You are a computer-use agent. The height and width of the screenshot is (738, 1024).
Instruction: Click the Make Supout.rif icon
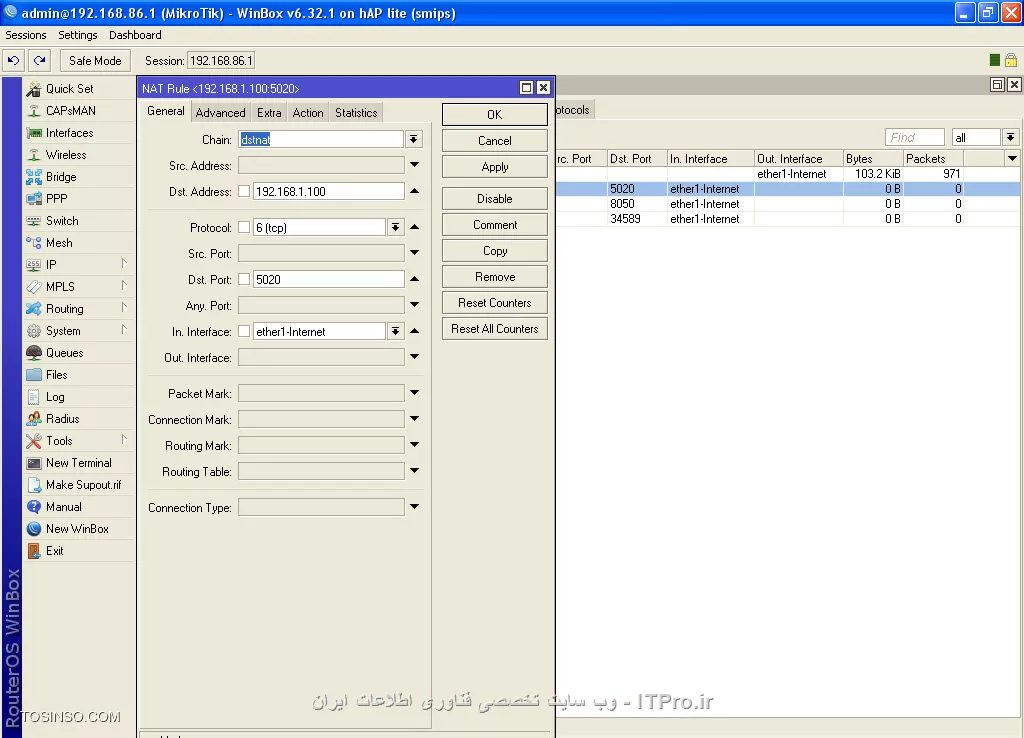coord(34,485)
